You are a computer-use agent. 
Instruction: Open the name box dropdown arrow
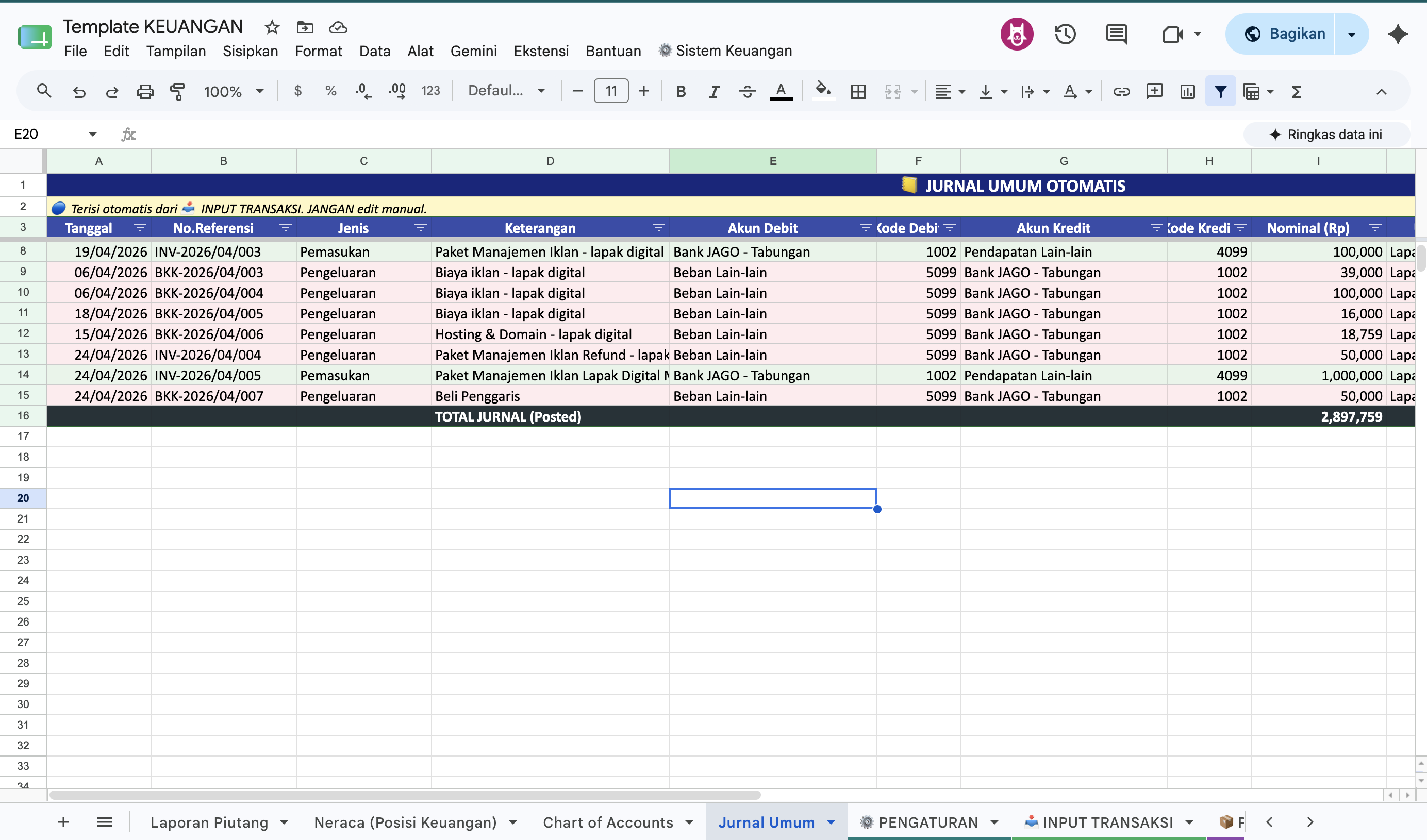coord(92,134)
